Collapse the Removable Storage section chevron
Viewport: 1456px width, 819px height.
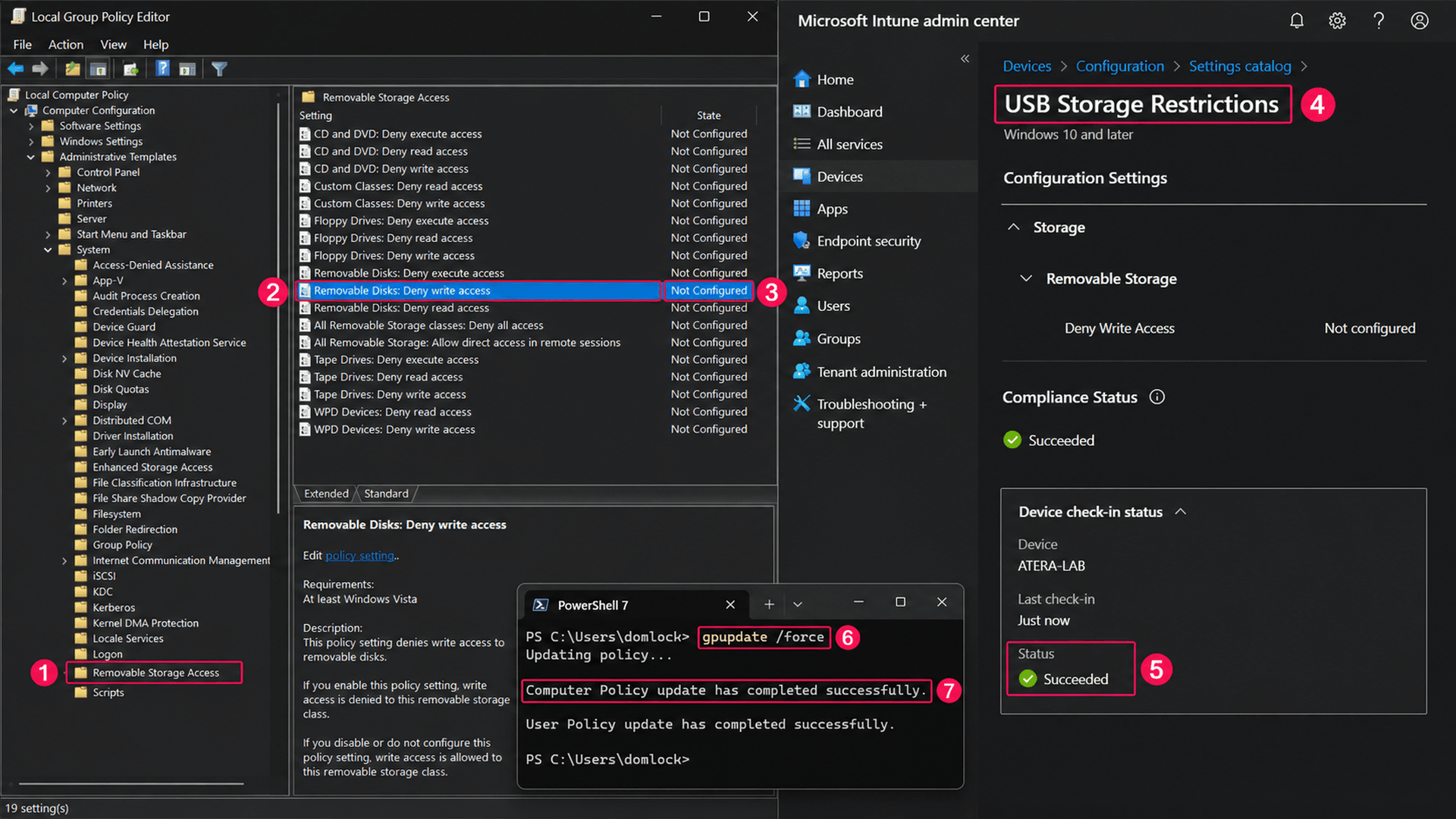(x=1026, y=278)
